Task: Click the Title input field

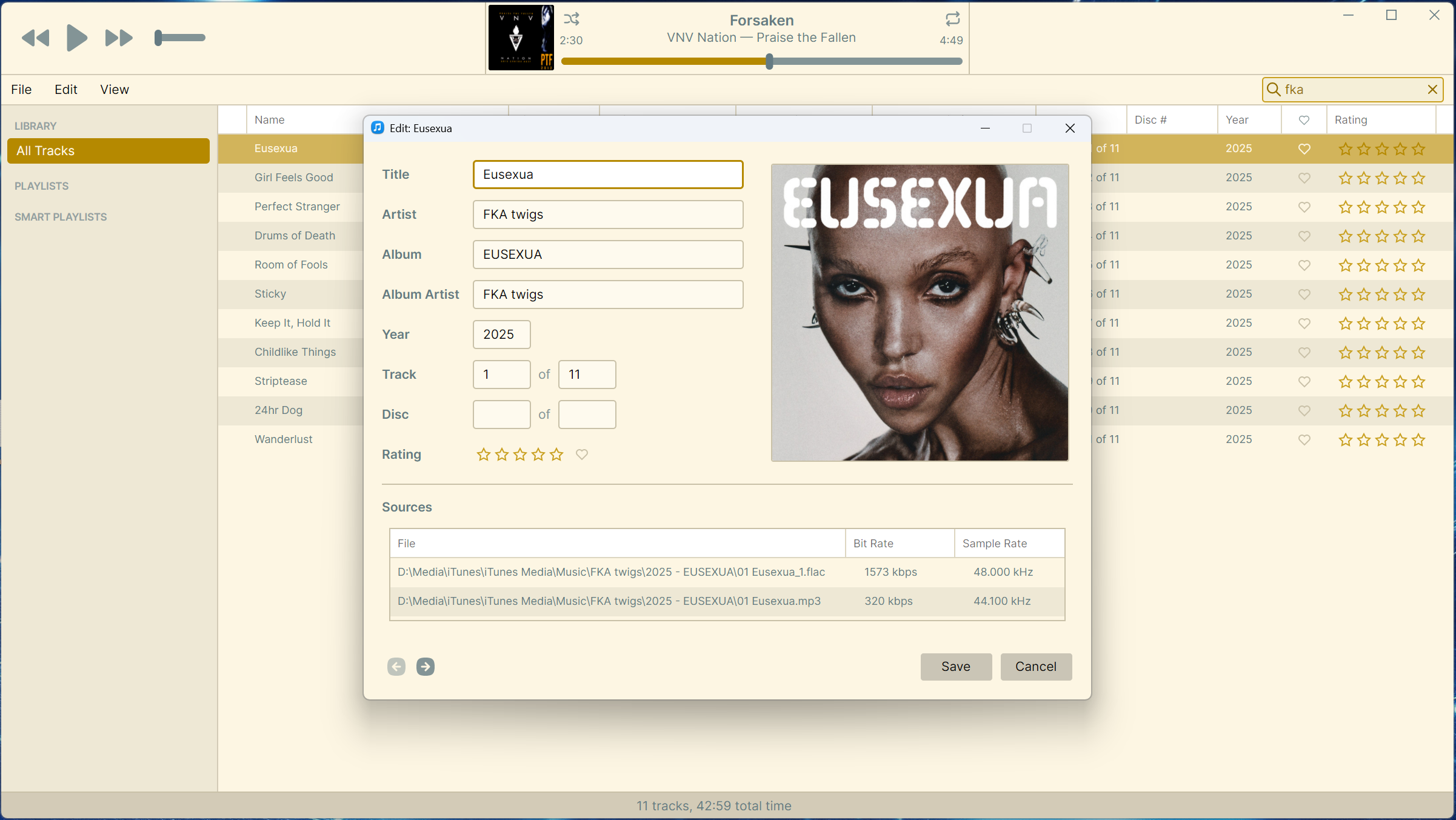Action: 608,175
